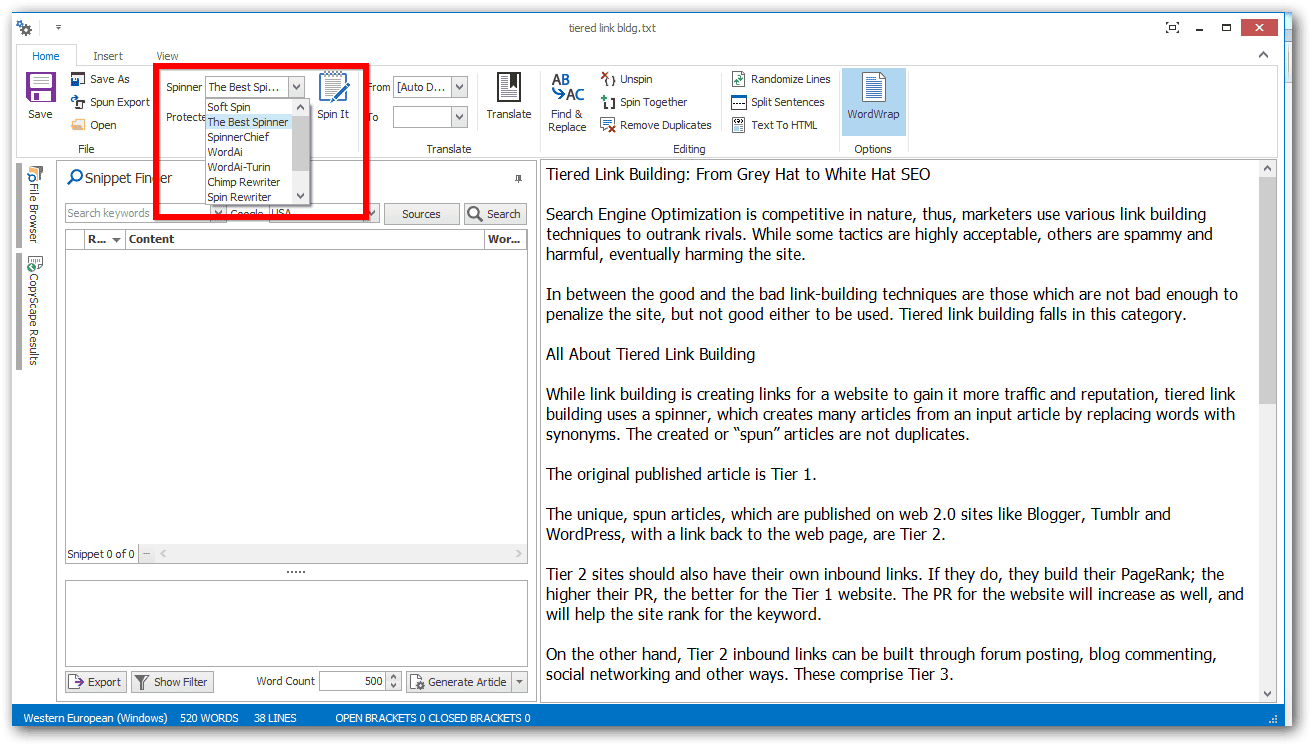Open Find & Replace tool

tap(567, 102)
